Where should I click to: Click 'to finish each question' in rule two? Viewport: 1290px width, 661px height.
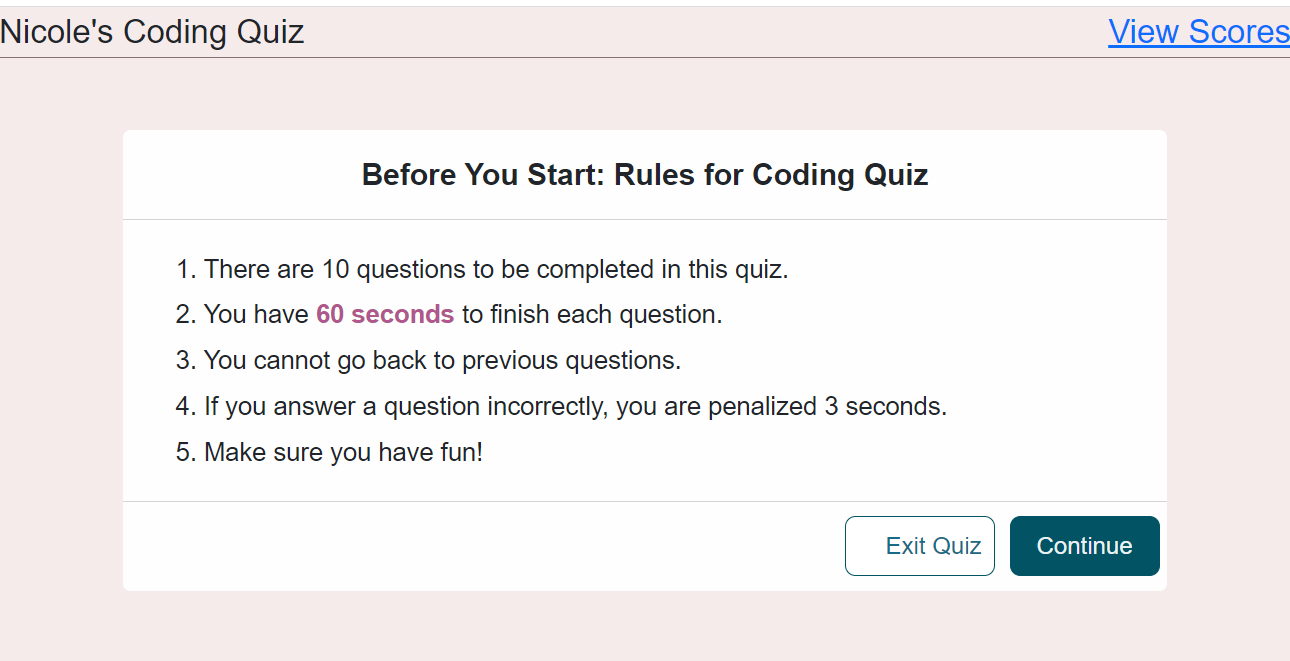click(592, 315)
